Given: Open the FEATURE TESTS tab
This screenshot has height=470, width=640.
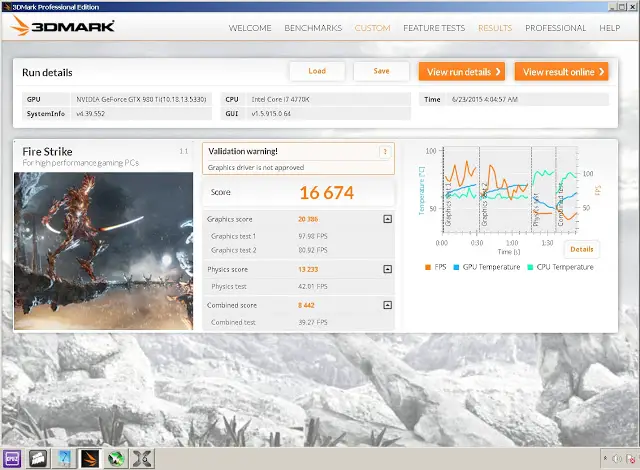Looking at the screenshot, I should click(434, 28).
